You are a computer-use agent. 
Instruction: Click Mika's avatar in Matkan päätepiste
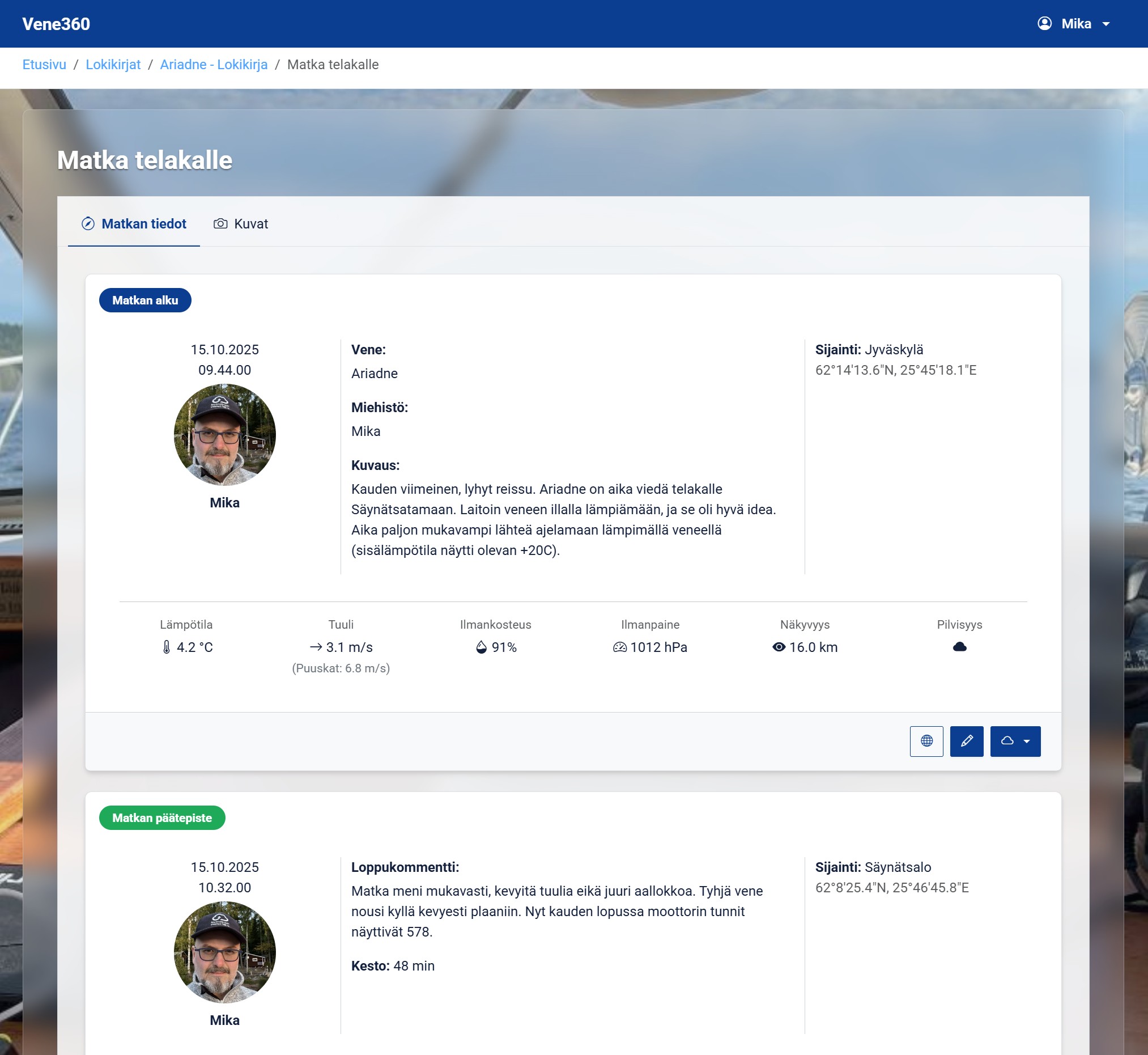224,952
